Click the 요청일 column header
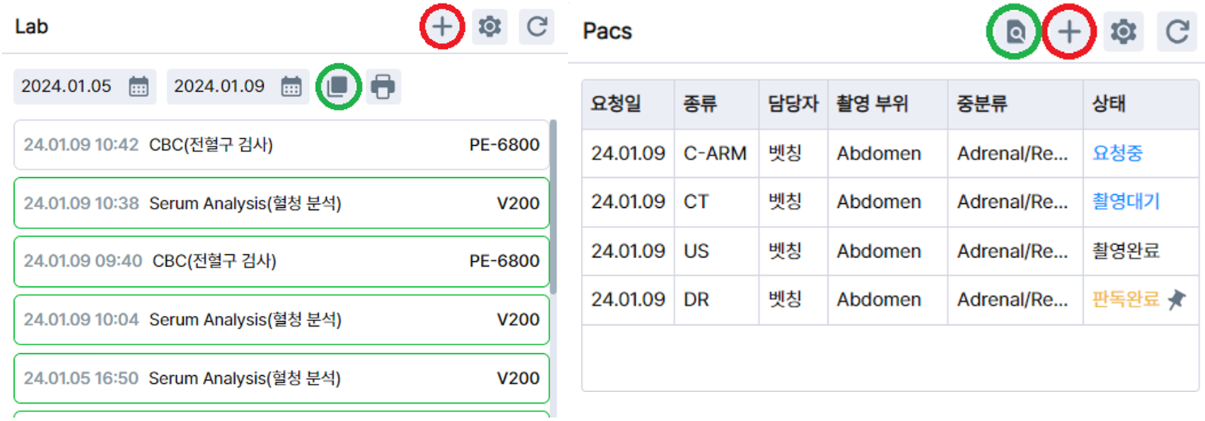The height and width of the screenshot is (421, 1205). [x=617, y=104]
